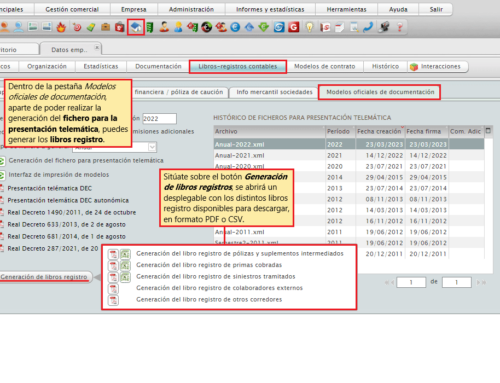Image resolution: width=500 pixels, height=383 pixels.
Task: Sort by the Fecha creación column header
Action: [x=380, y=131]
